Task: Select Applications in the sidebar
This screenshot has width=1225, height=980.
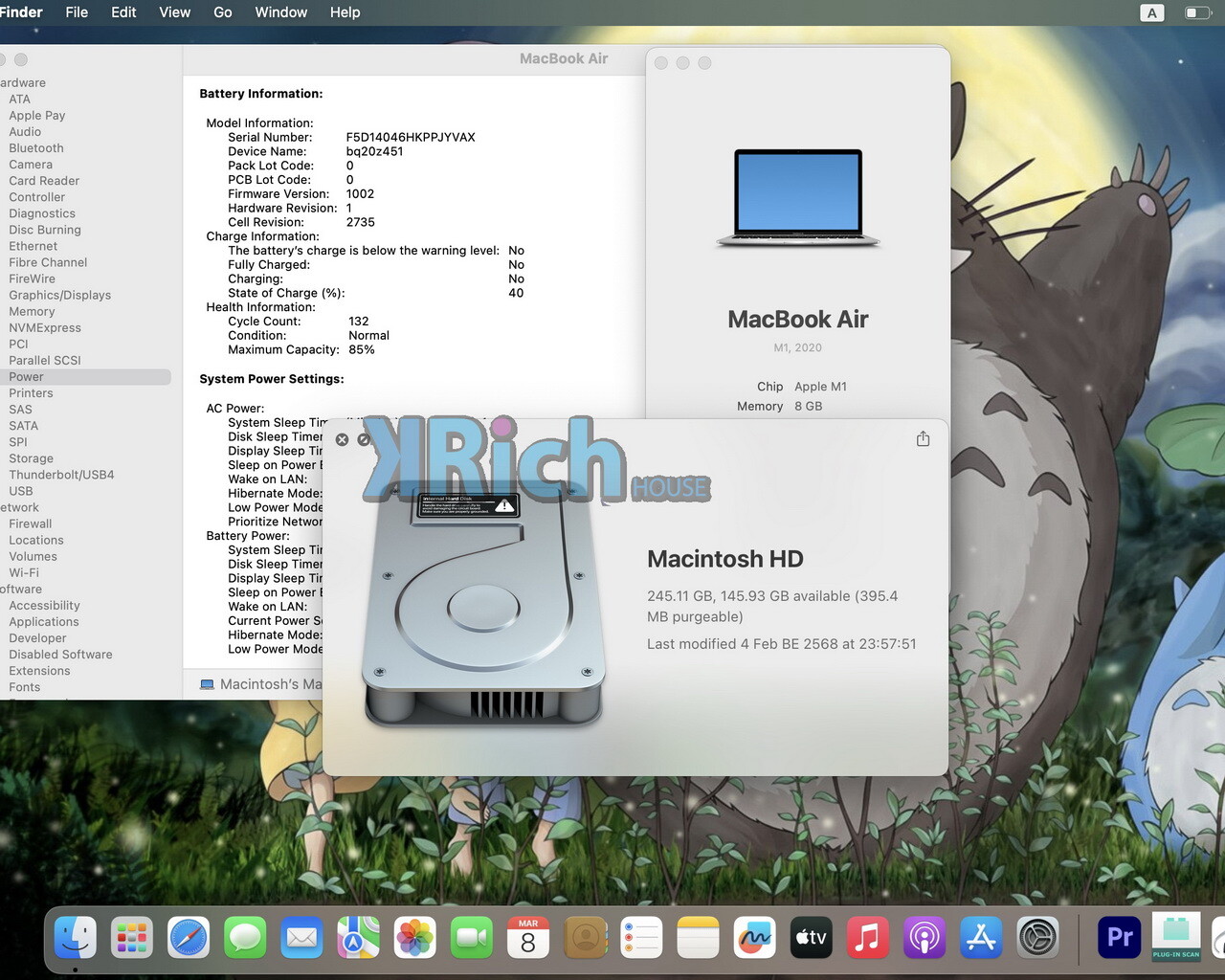Action: [x=44, y=622]
